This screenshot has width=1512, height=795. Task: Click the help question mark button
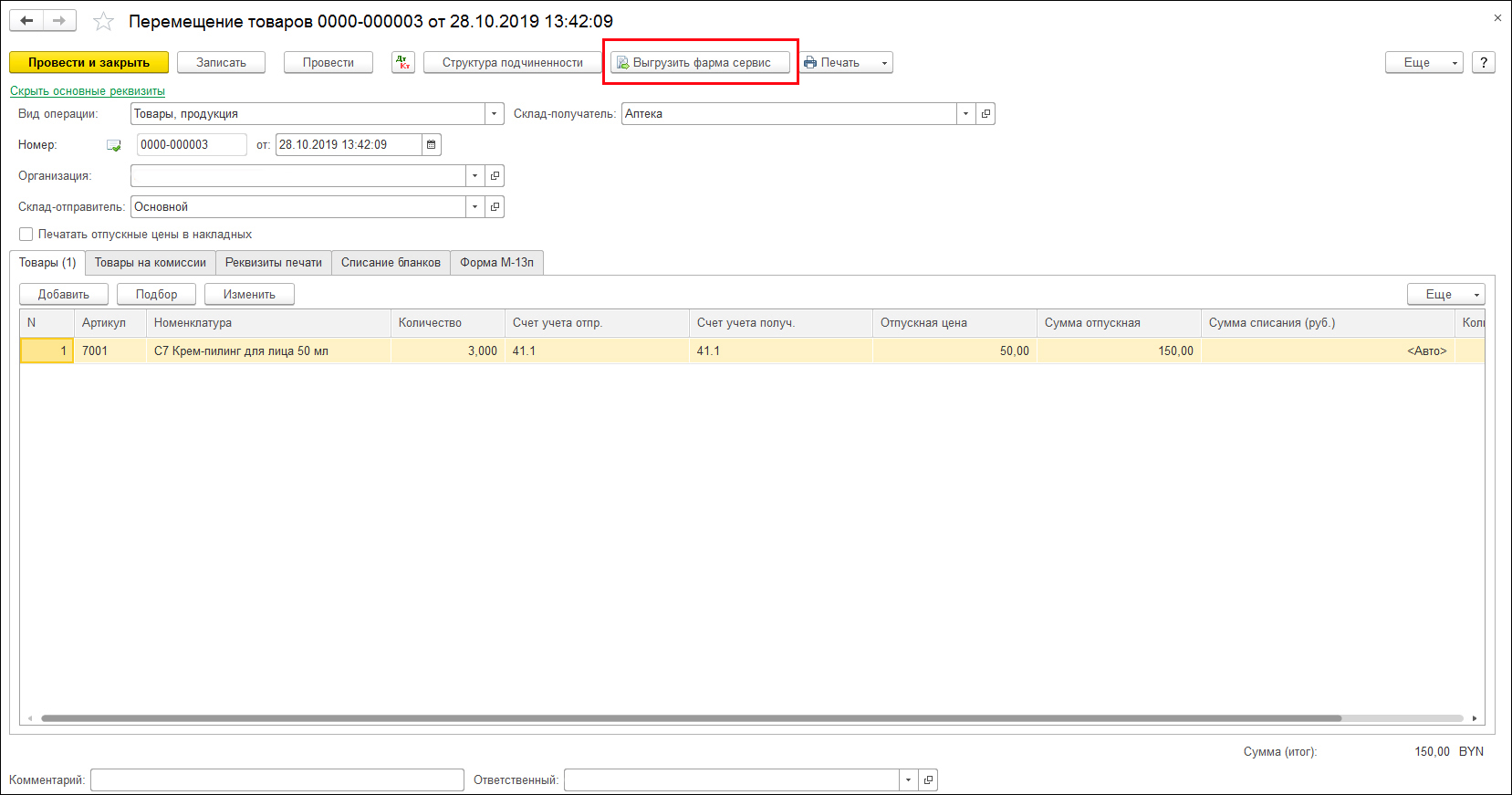tap(1484, 62)
